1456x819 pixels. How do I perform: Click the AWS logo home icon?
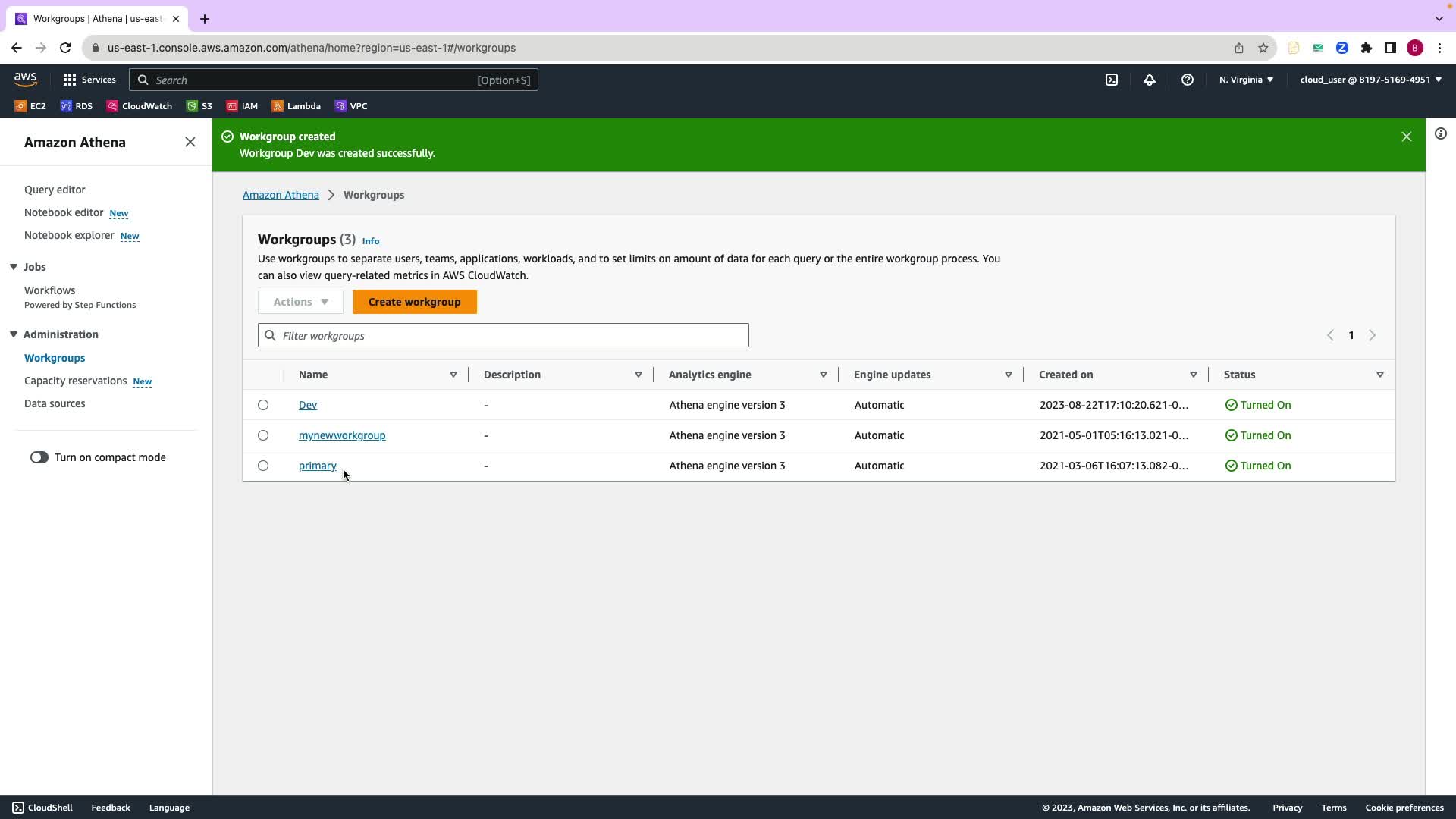pos(25,79)
